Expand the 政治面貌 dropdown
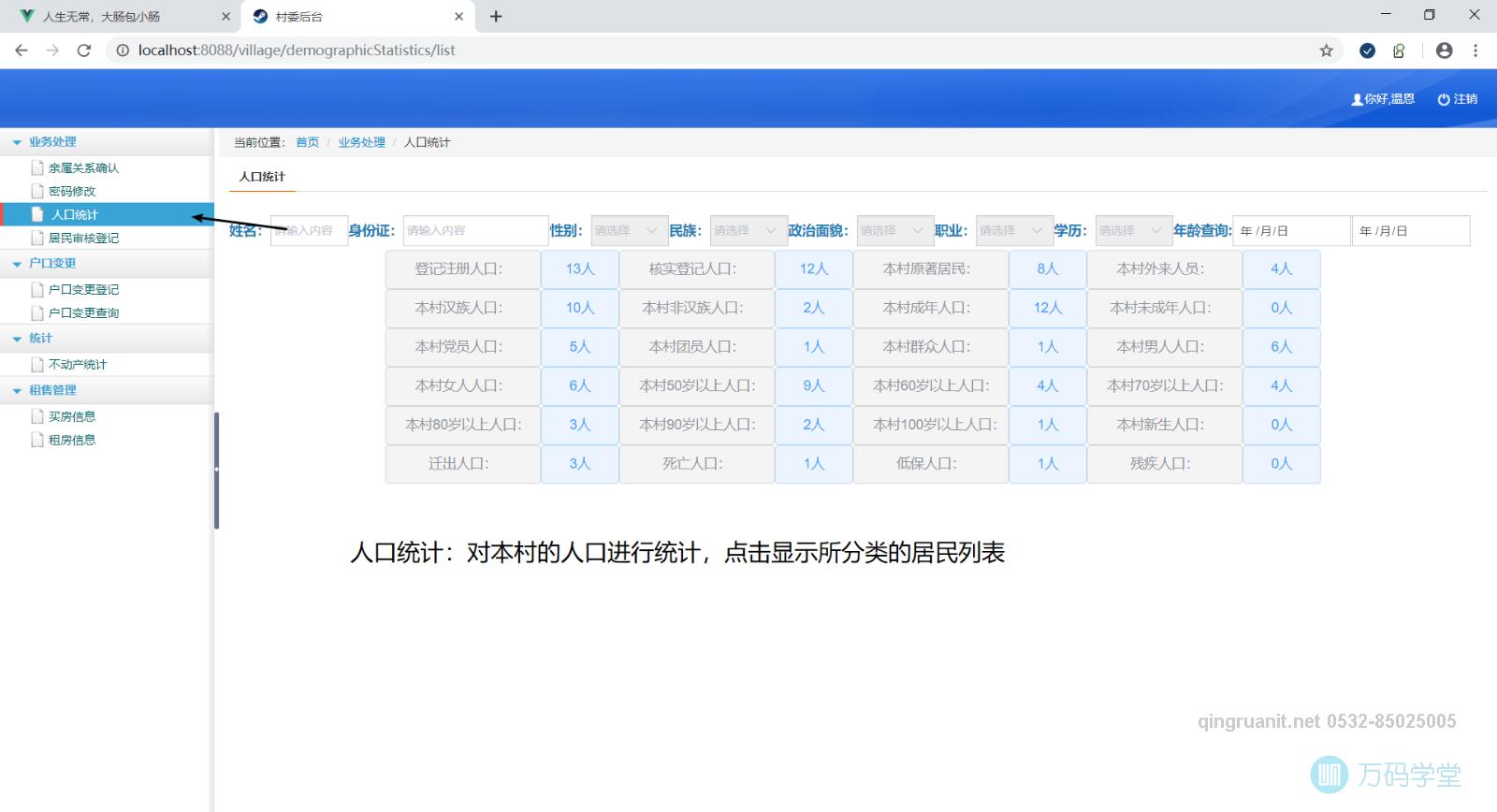Screen dimensions: 1497x812 pos(894,231)
